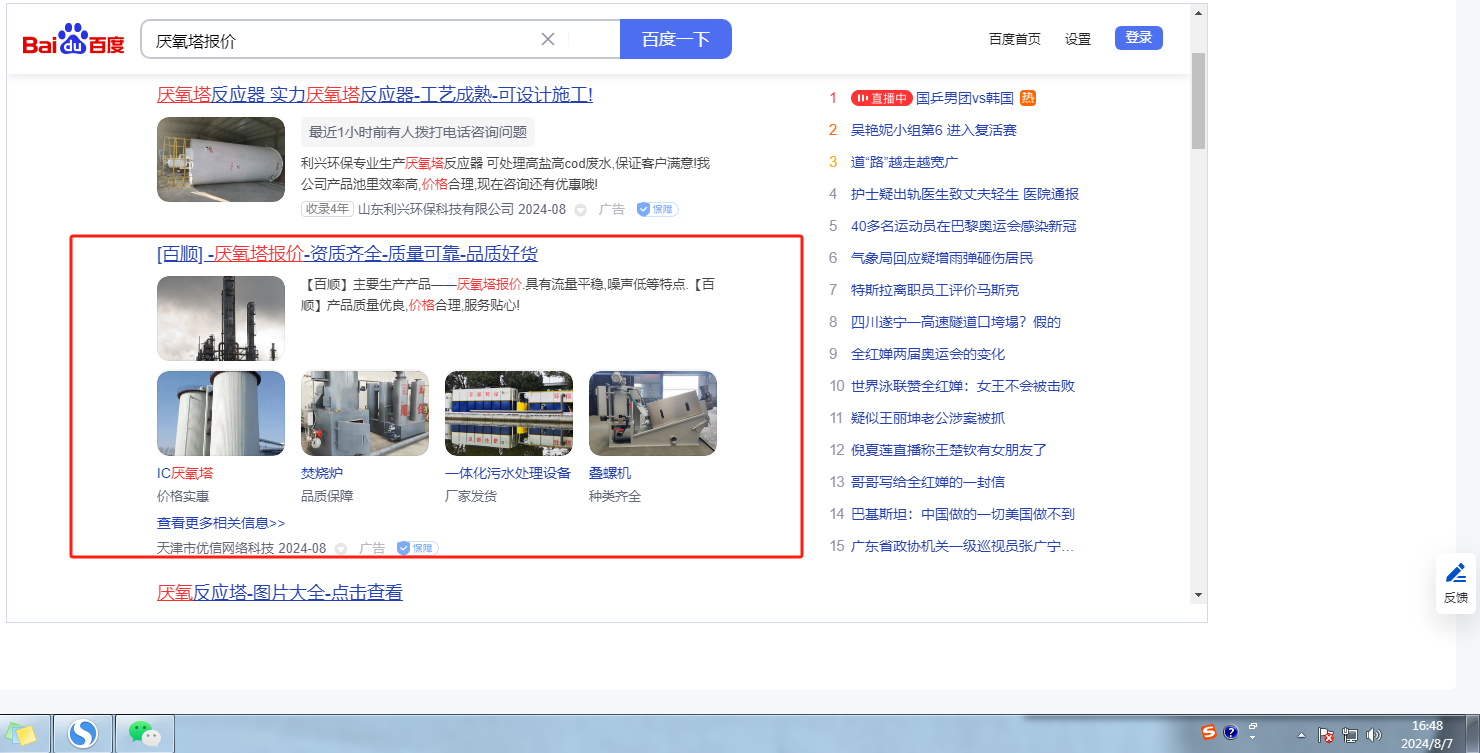Screen dimensions: 1480x753
Task: Click the white tank thumbnail of 利兴环保 ad
Action: click(221, 160)
